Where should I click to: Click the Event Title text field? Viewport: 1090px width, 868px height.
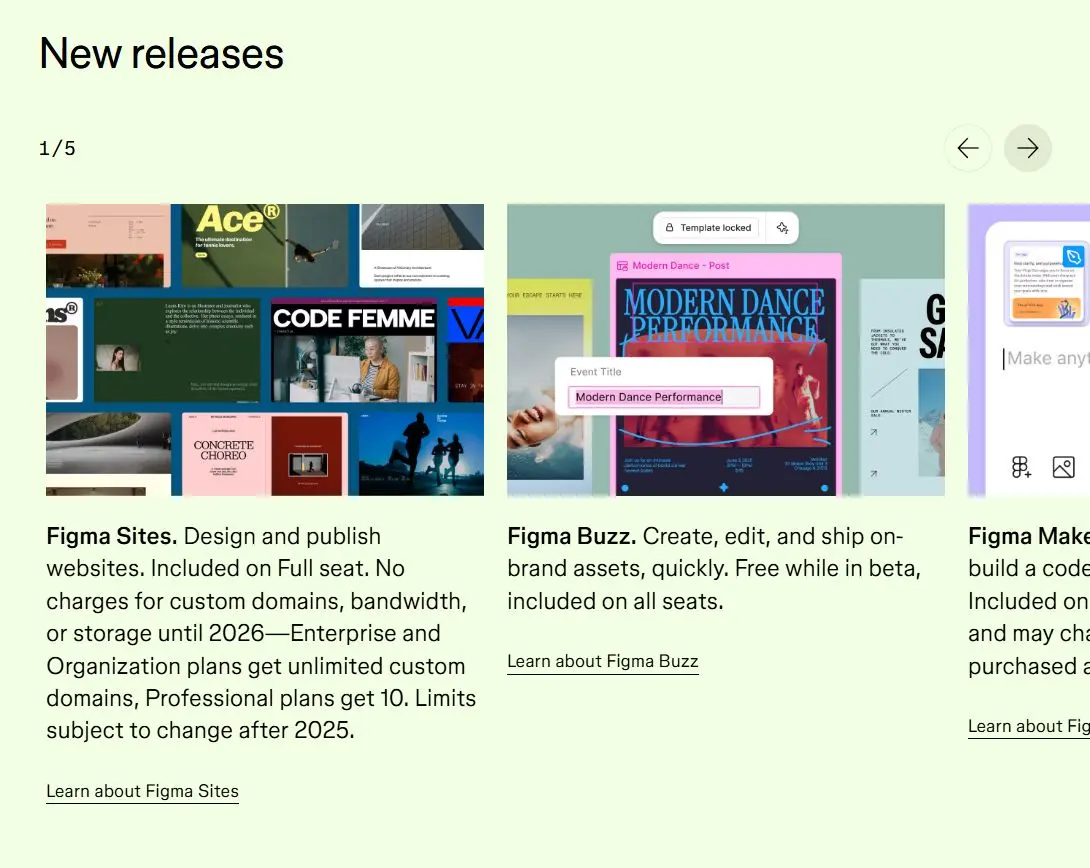tap(664, 397)
